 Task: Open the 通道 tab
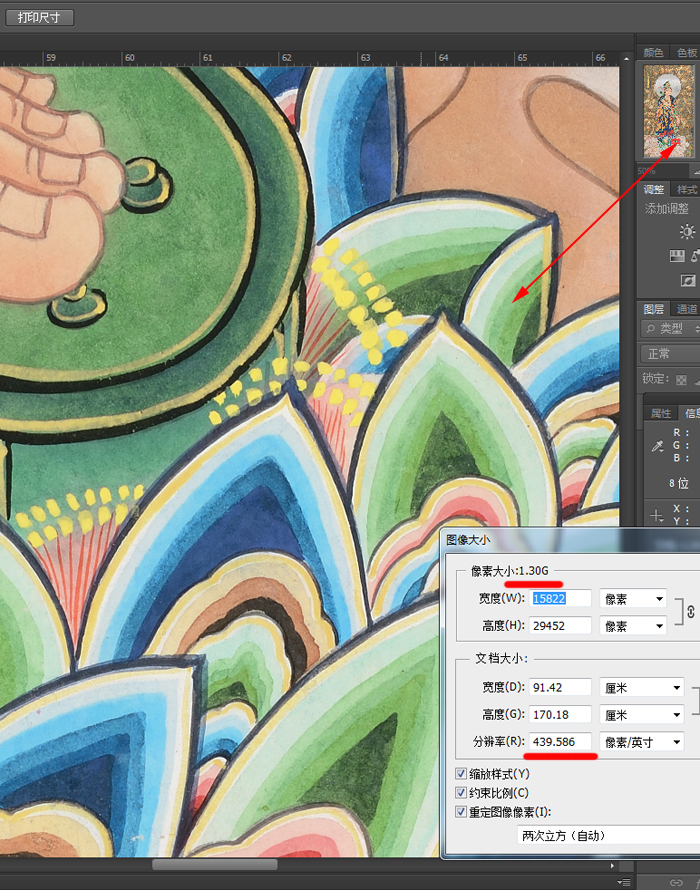tap(686, 309)
